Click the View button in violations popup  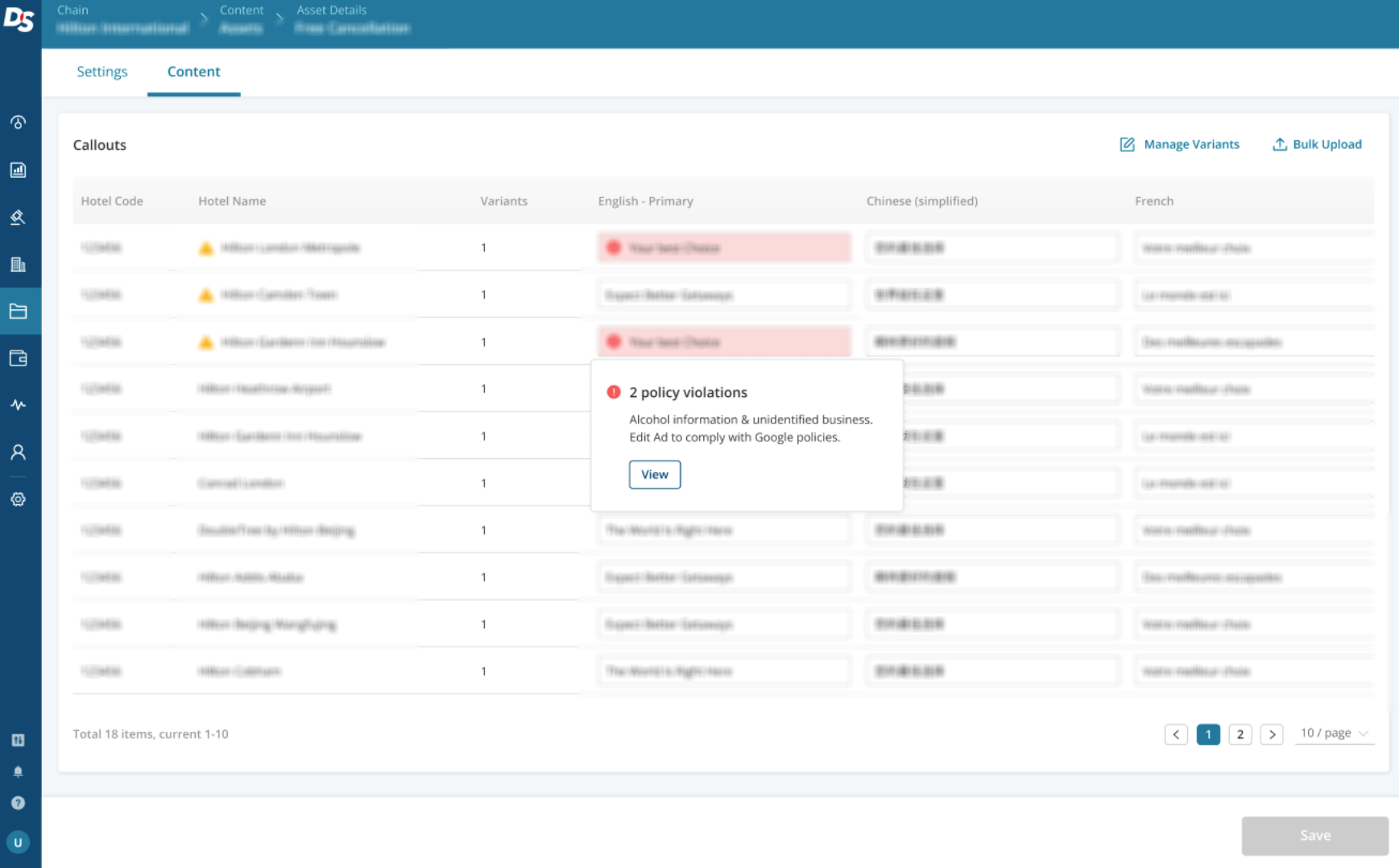655,474
